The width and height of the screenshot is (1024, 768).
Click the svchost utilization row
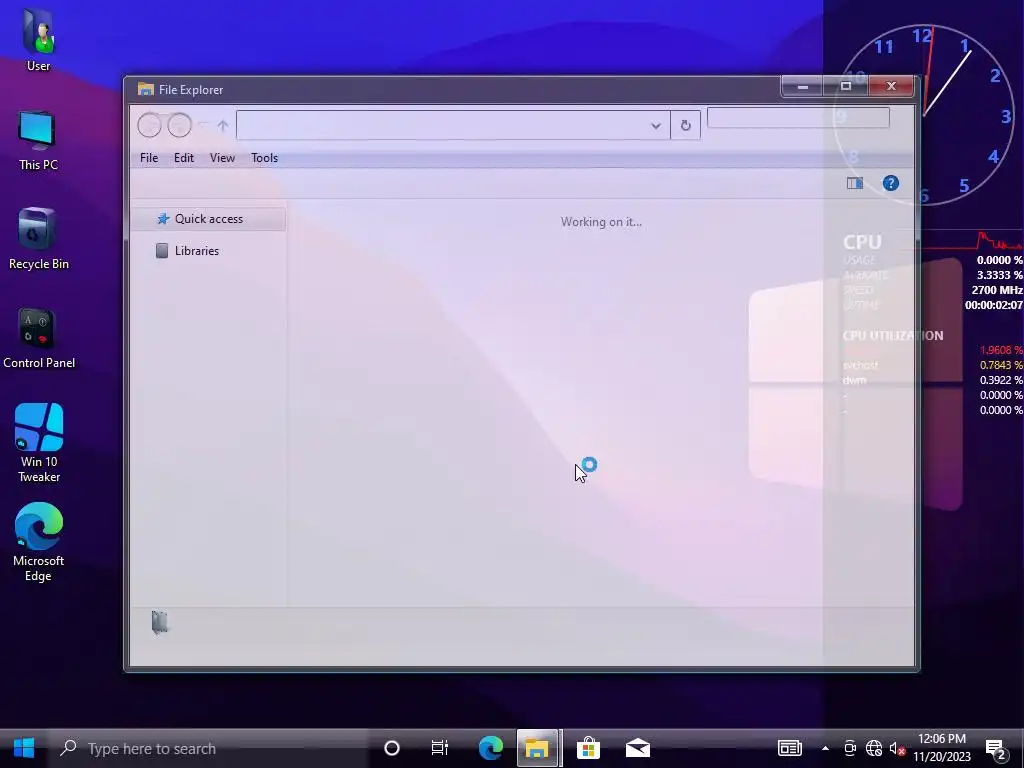(933, 365)
